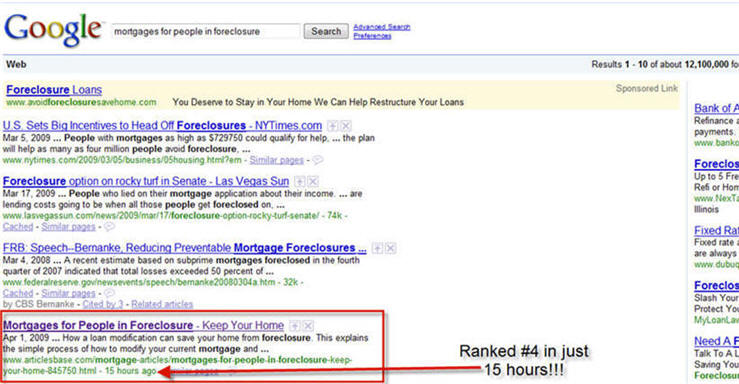Click the '15 hours ago' text
This screenshot has width=739, height=384.
(130, 371)
